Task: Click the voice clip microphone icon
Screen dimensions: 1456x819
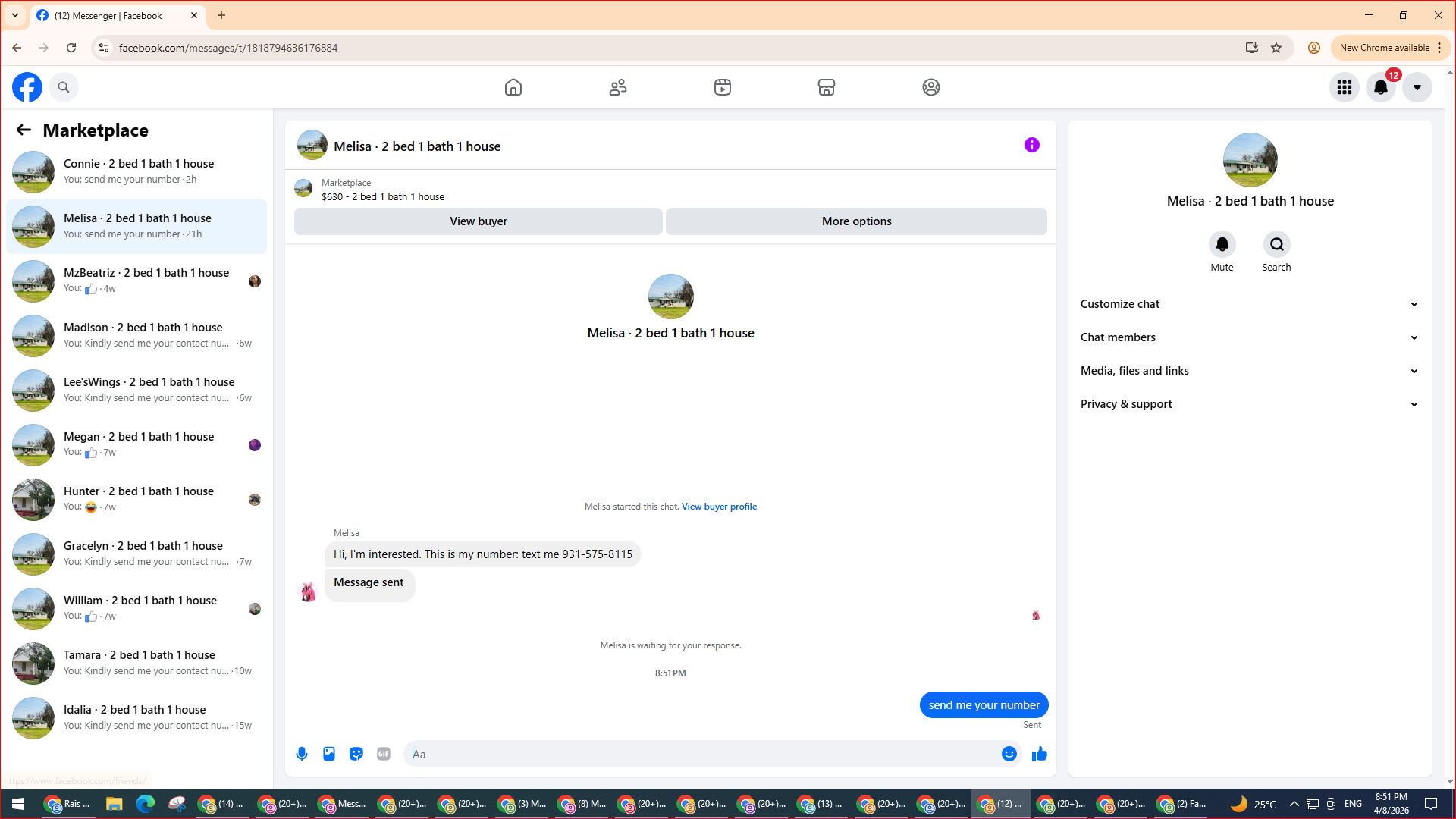Action: 302,754
